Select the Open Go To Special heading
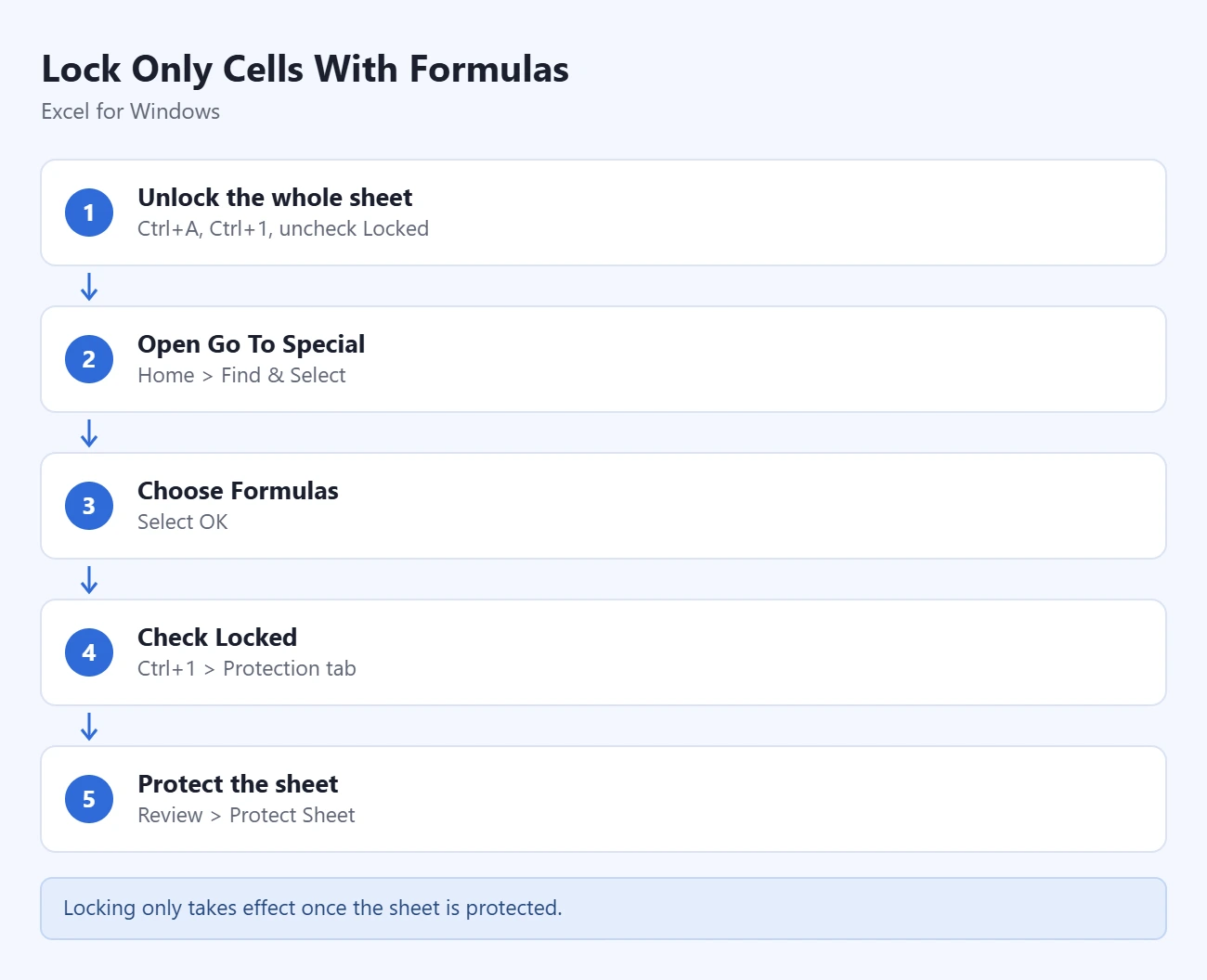The image size is (1207, 980). click(x=251, y=344)
